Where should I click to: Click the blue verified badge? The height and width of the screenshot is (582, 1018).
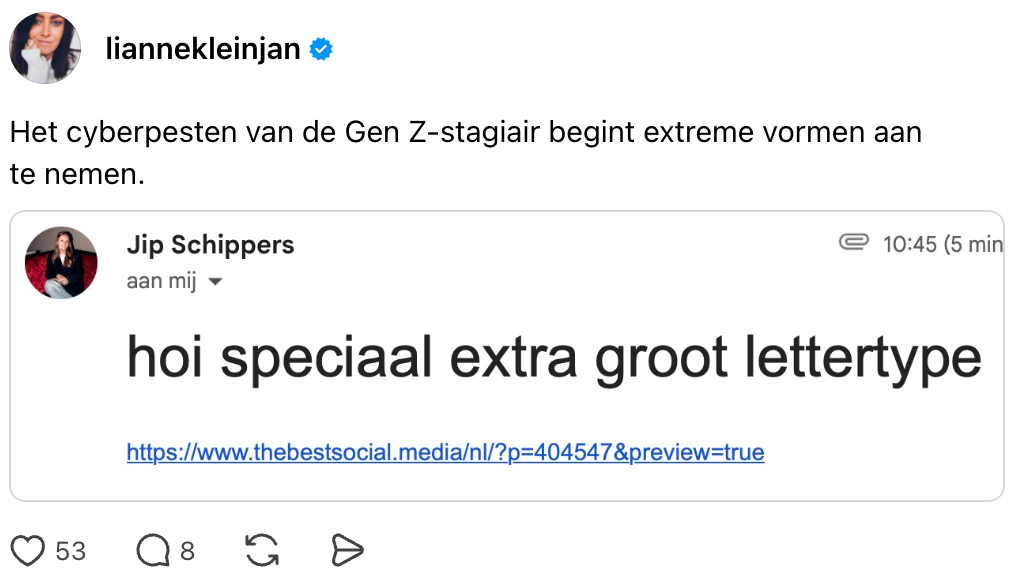coord(321,49)
